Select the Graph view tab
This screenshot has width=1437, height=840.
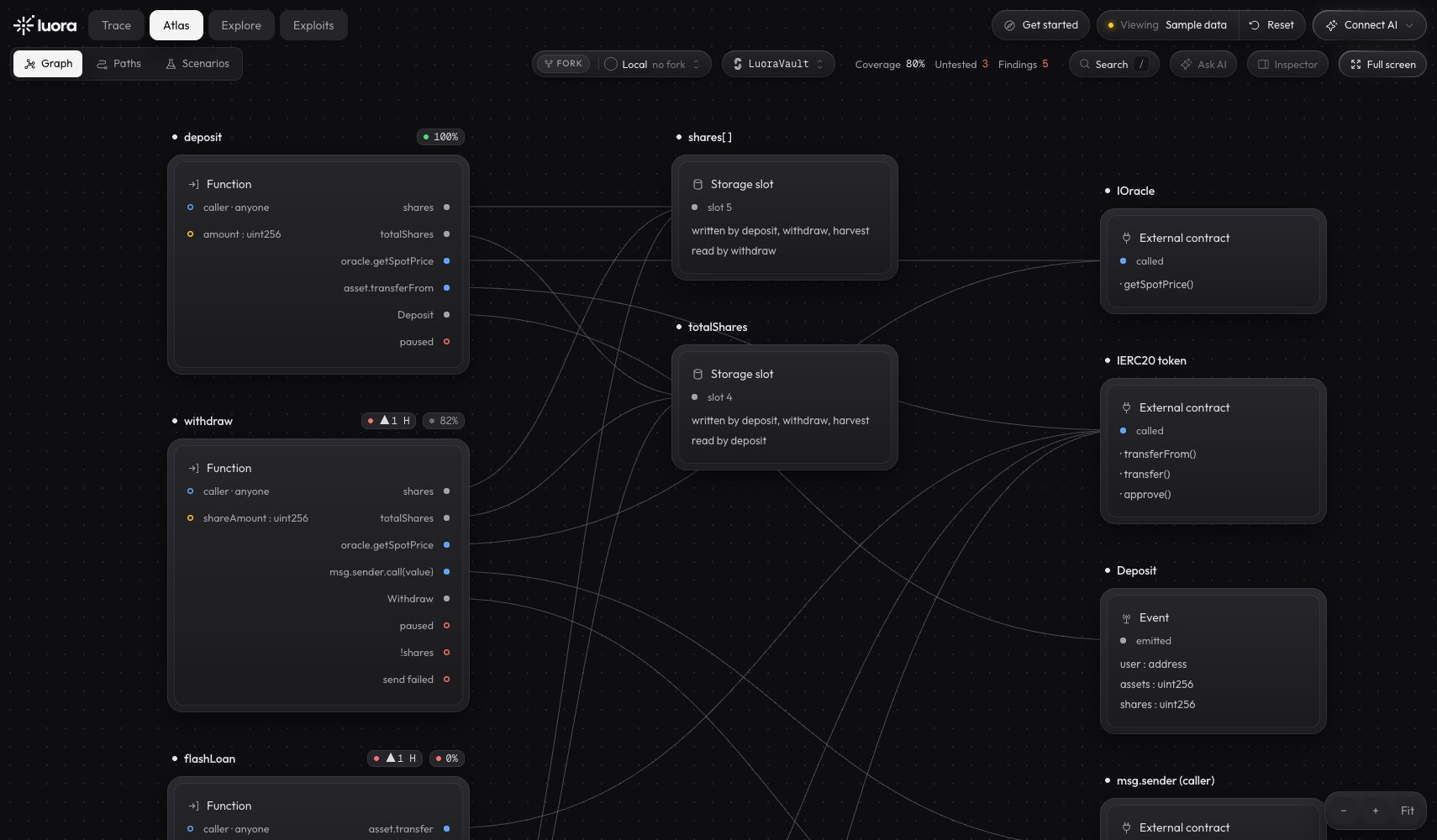48,64
